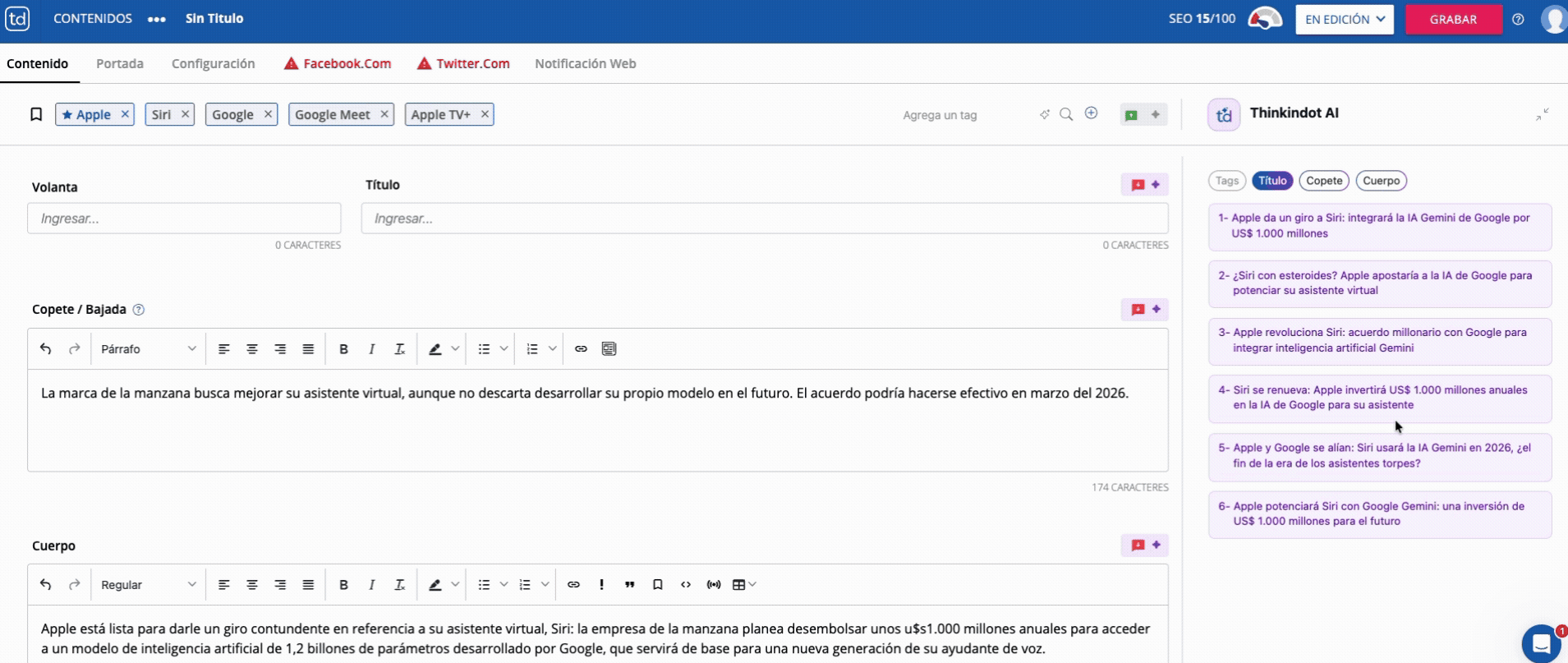Click the AI assist button for Cuerpo
Viewport: 1568px width, 663px height.
point(1145,545)
